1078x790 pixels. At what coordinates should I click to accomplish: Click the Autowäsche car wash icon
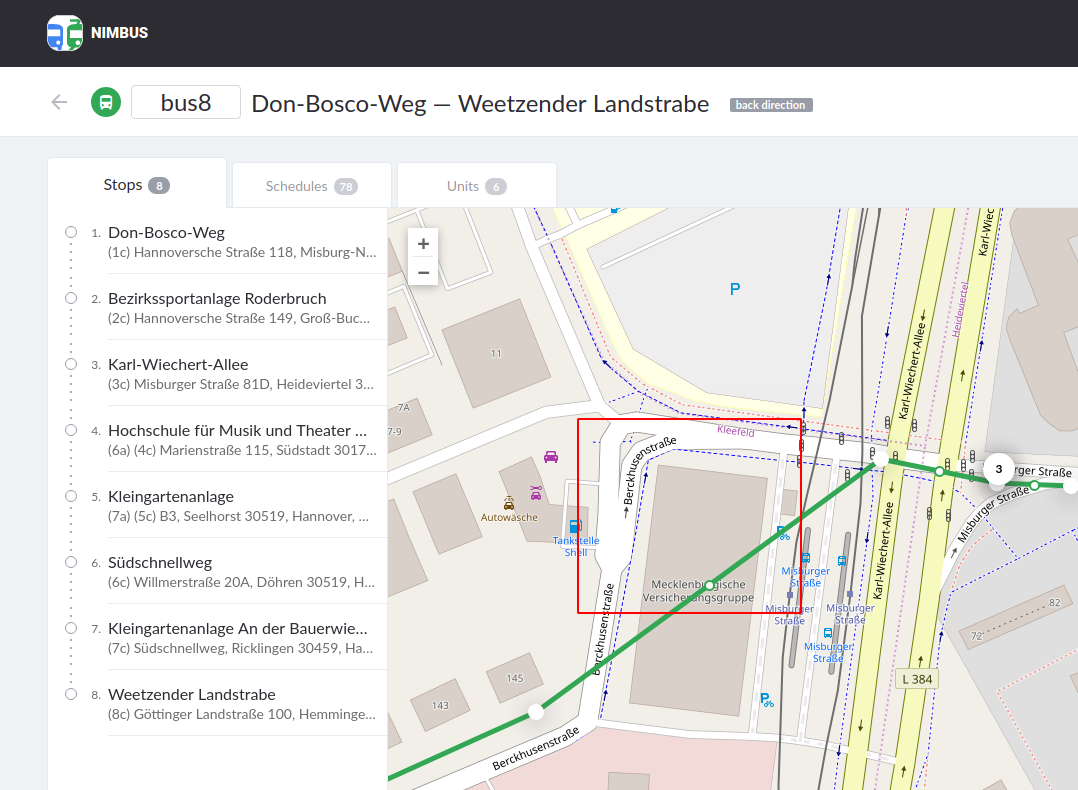click(509, 503)
